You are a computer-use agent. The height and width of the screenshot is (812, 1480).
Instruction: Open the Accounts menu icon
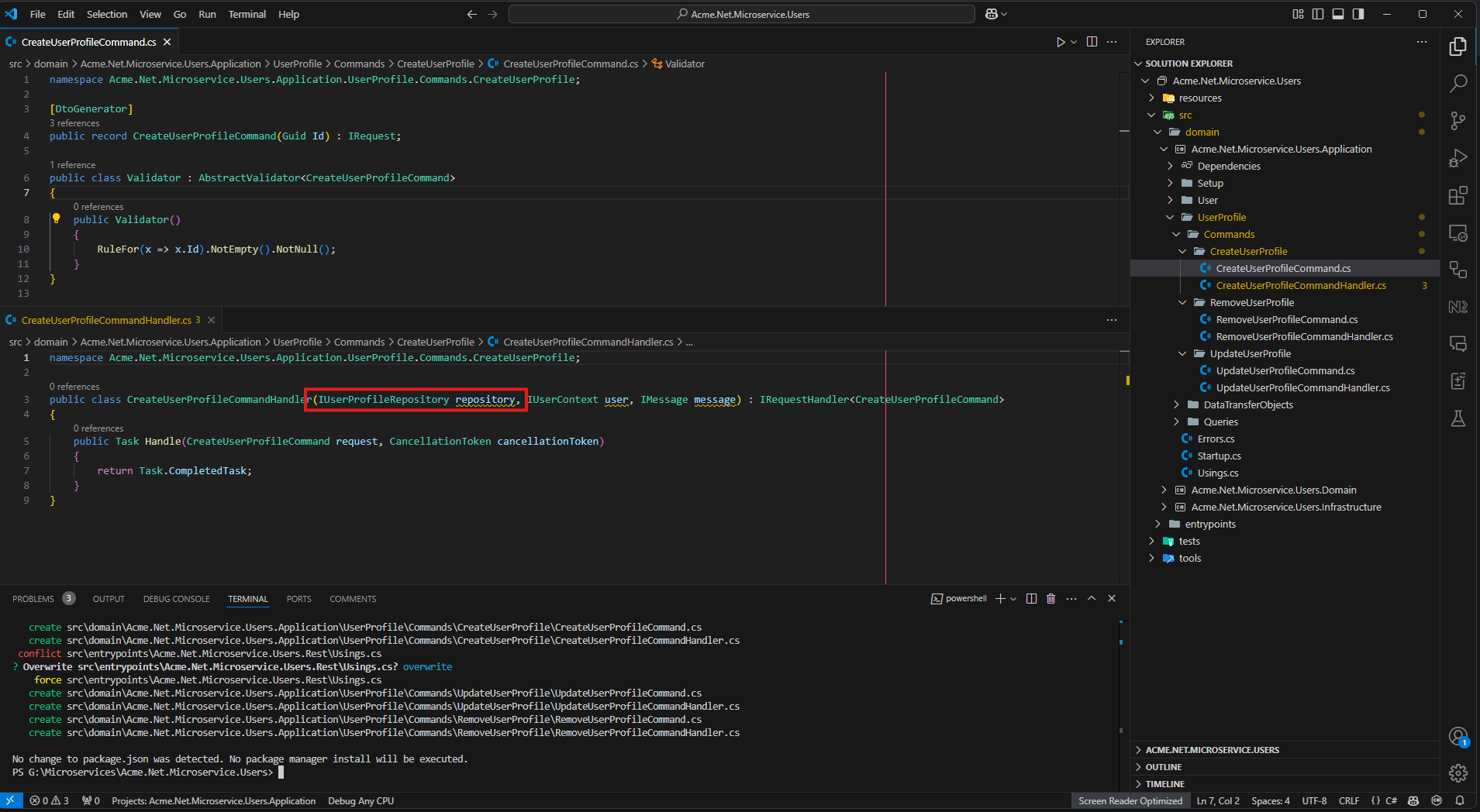pos(1458,737)
